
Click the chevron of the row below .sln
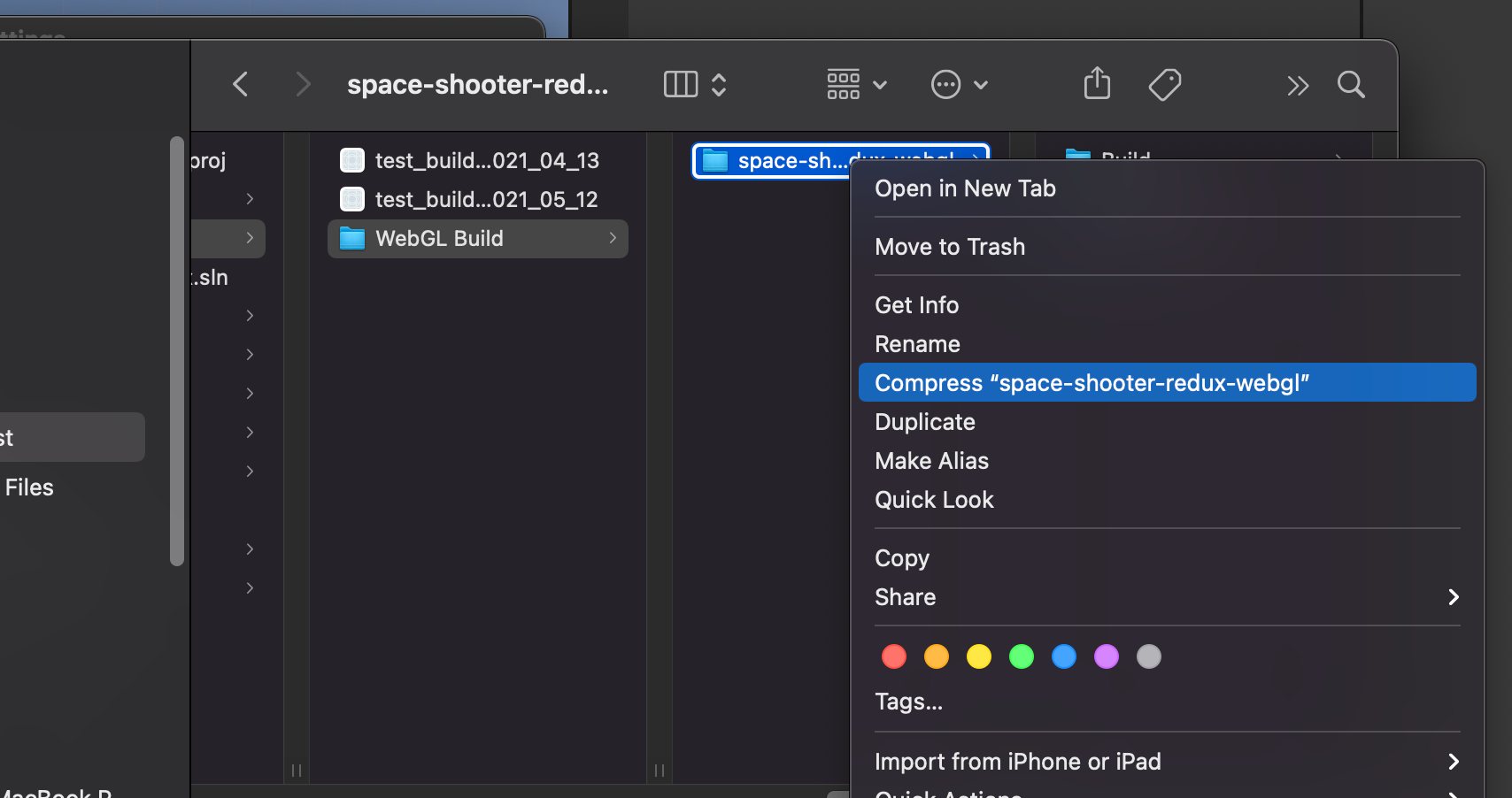(x=250, y=316)
